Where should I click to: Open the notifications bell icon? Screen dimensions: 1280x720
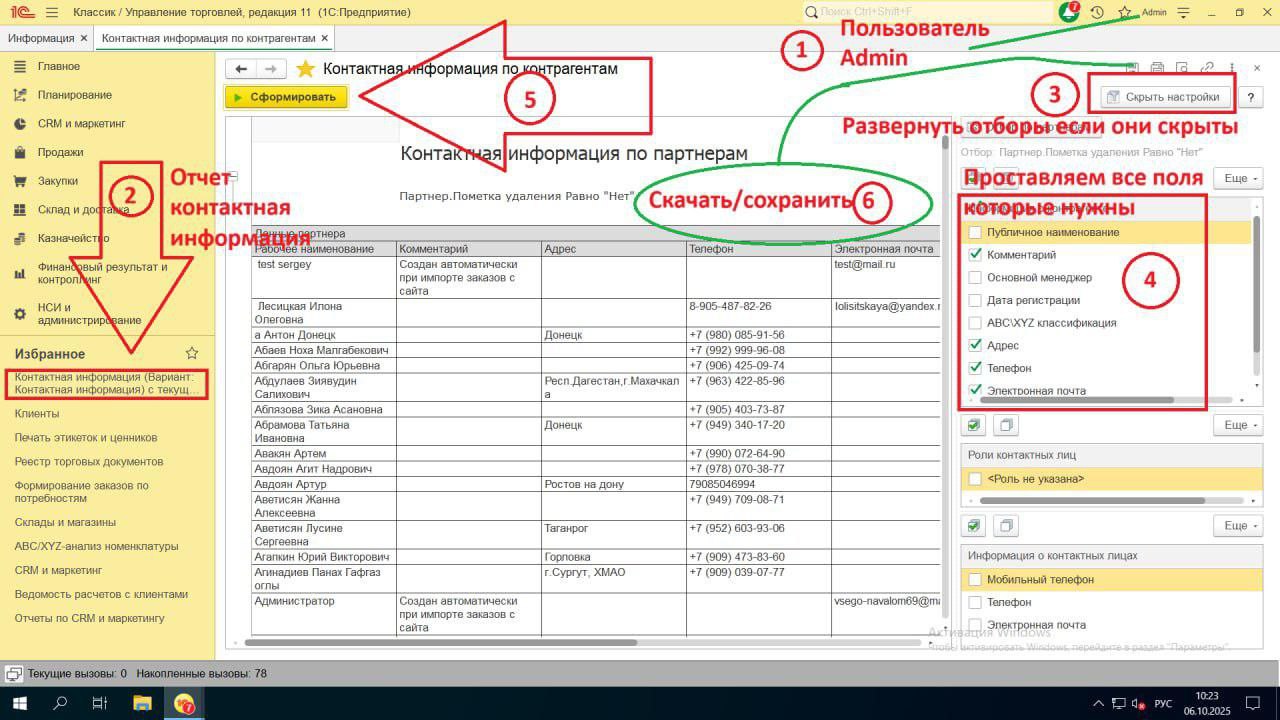pos(1069,12)
